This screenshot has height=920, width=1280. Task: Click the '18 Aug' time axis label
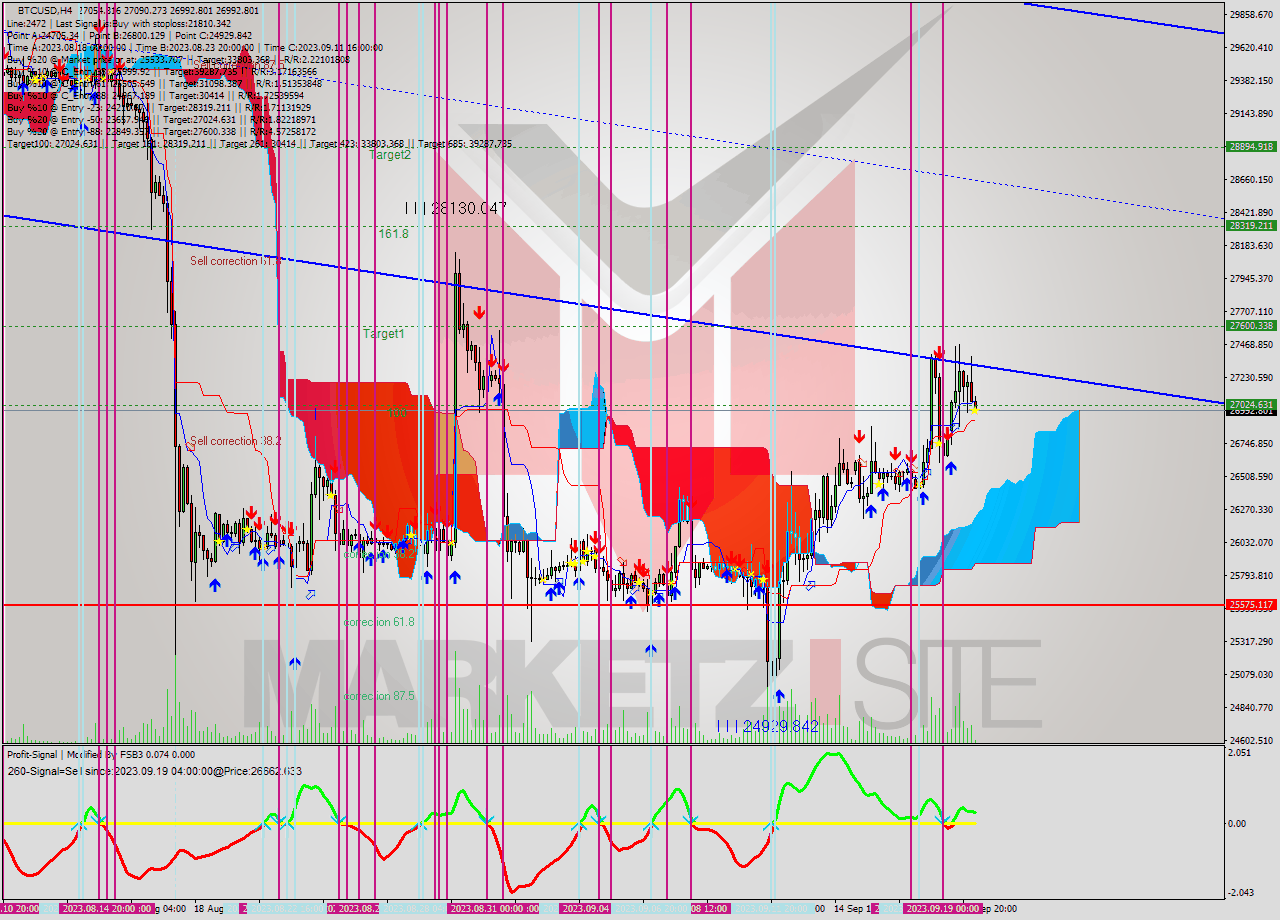209,909
